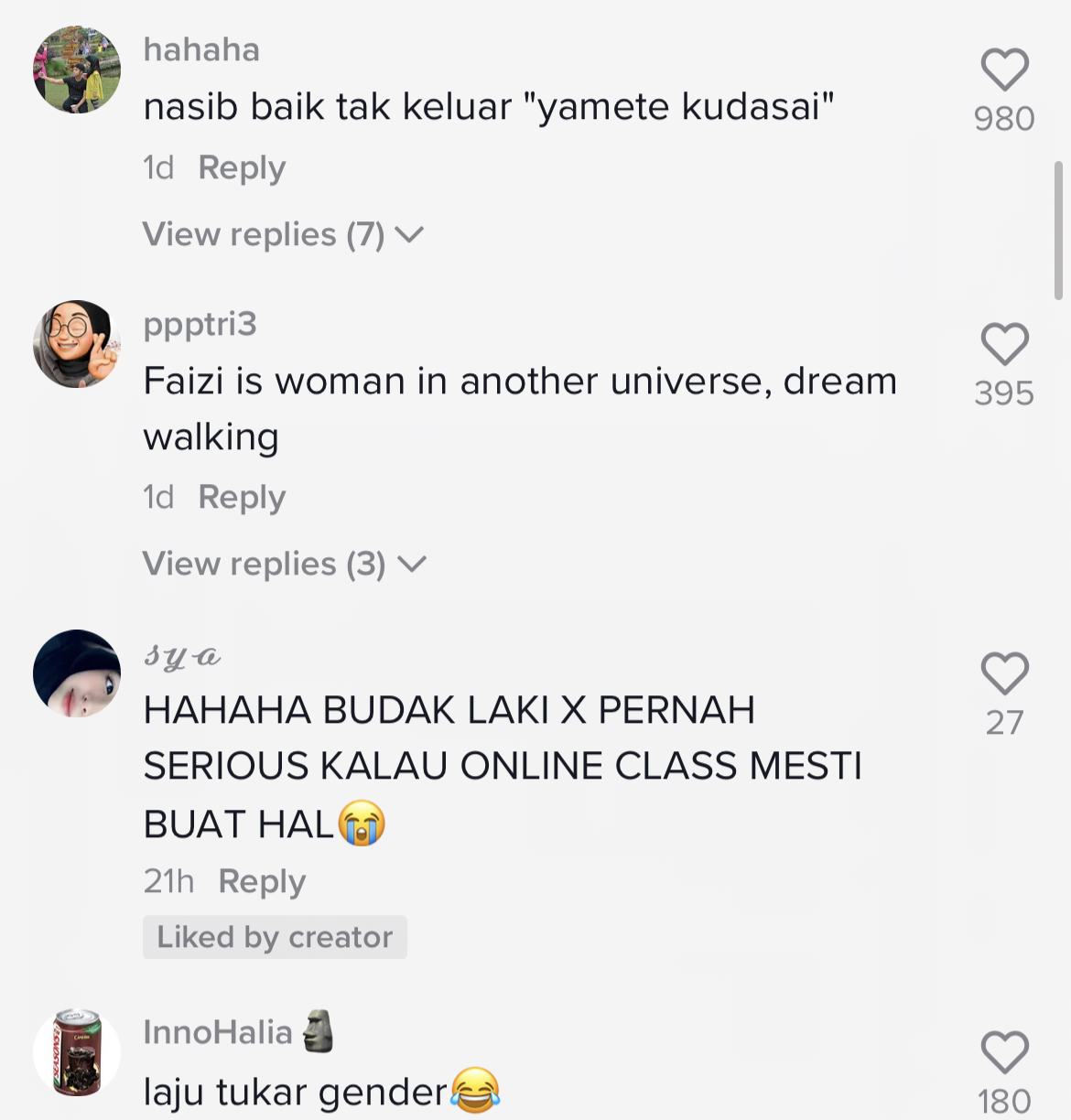Click the 980 likes count
This screenshot has height=1120, width=1071.
click(x=1004, y=119)
